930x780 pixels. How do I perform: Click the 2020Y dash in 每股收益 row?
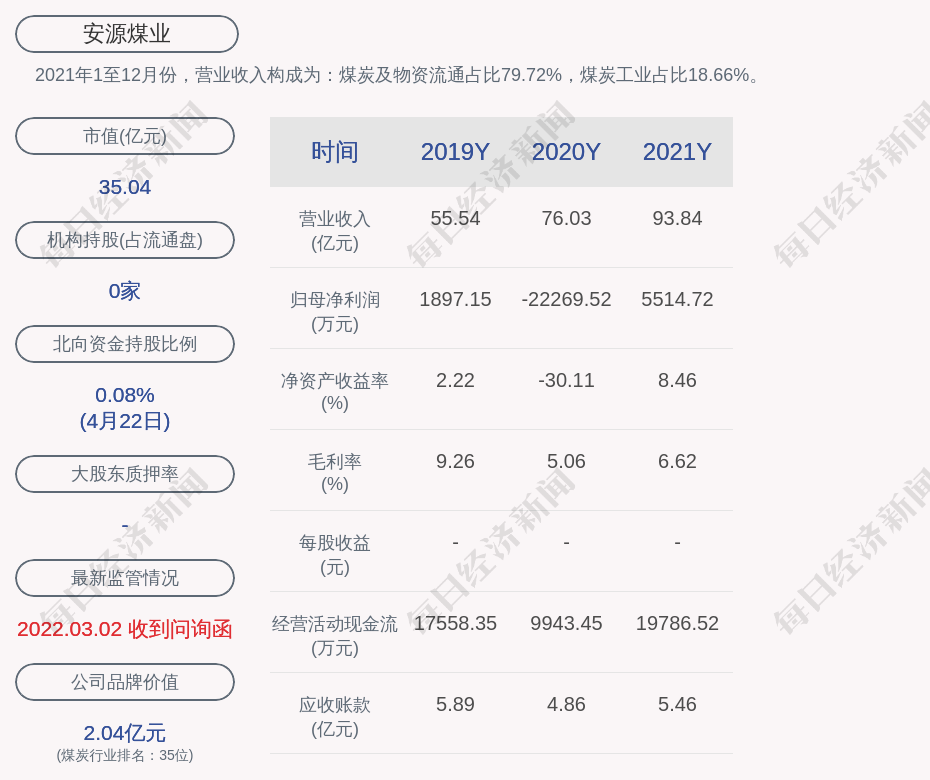pos(566,542)
